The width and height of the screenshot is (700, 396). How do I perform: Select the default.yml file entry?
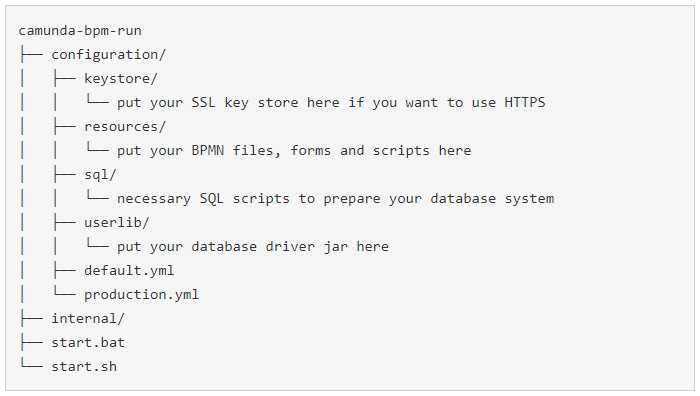129,271
